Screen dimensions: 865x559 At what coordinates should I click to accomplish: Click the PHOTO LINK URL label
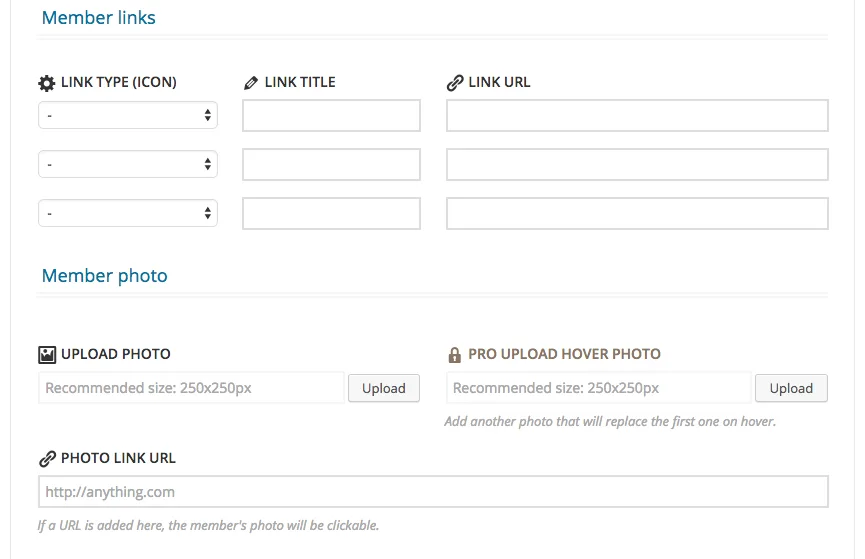[x=118, y=458]
